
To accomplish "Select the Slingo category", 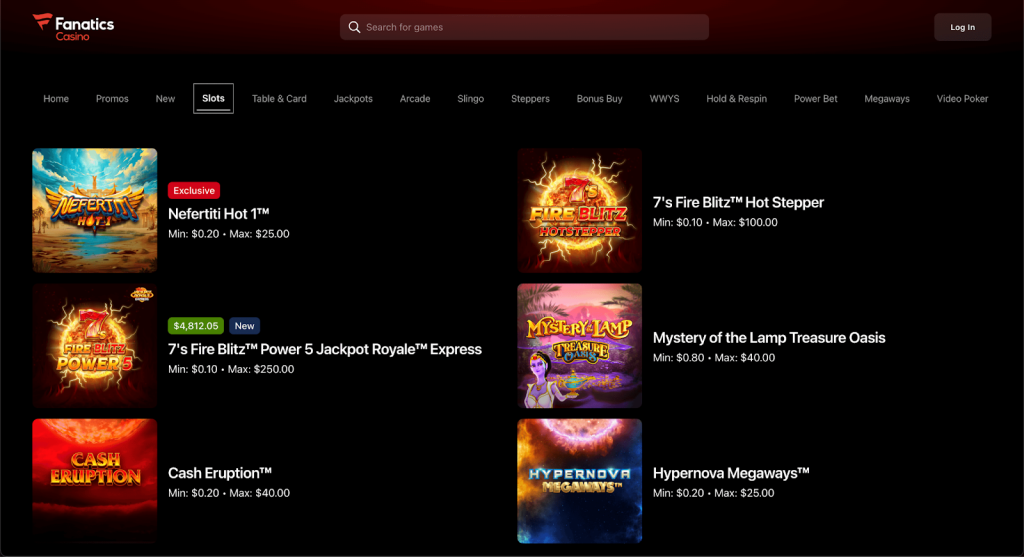I will (470, 99).
